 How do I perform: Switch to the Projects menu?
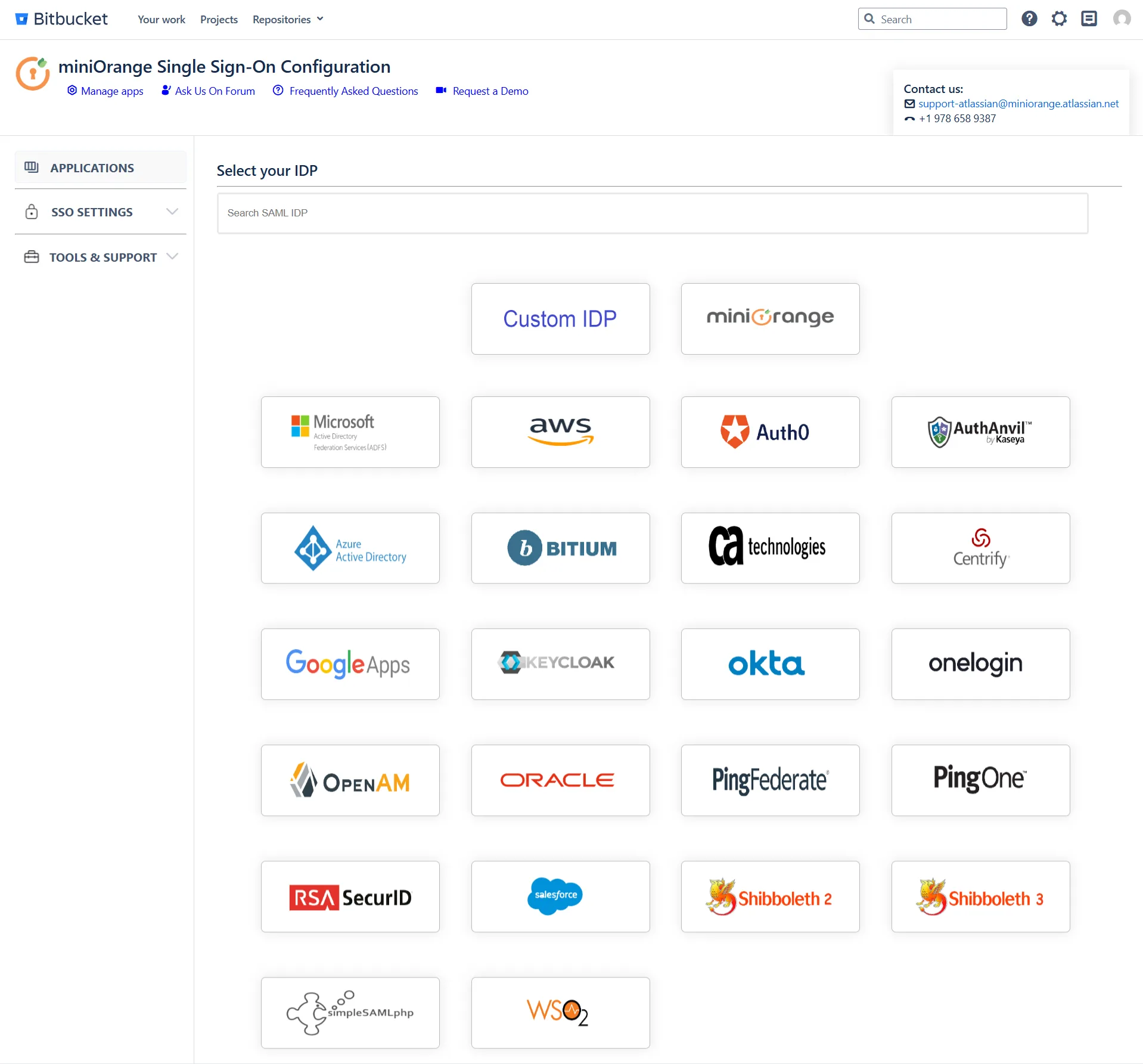pyautogui.click(x=218, y=19)
